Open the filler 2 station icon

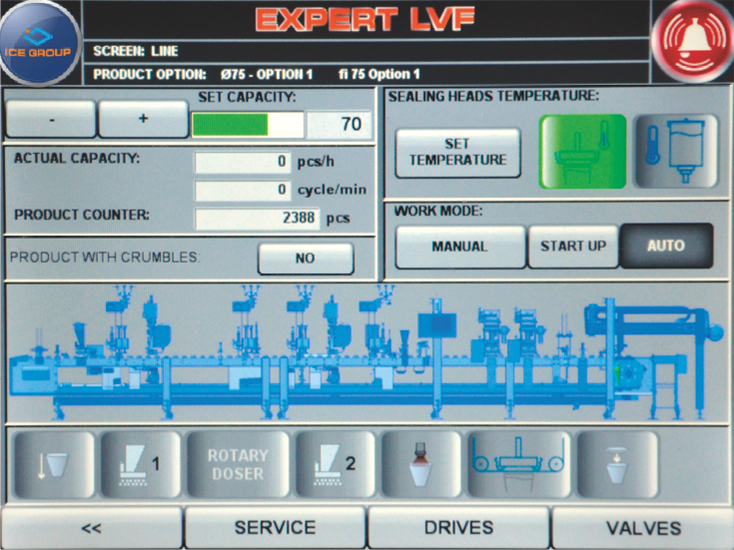coord(335,464)
